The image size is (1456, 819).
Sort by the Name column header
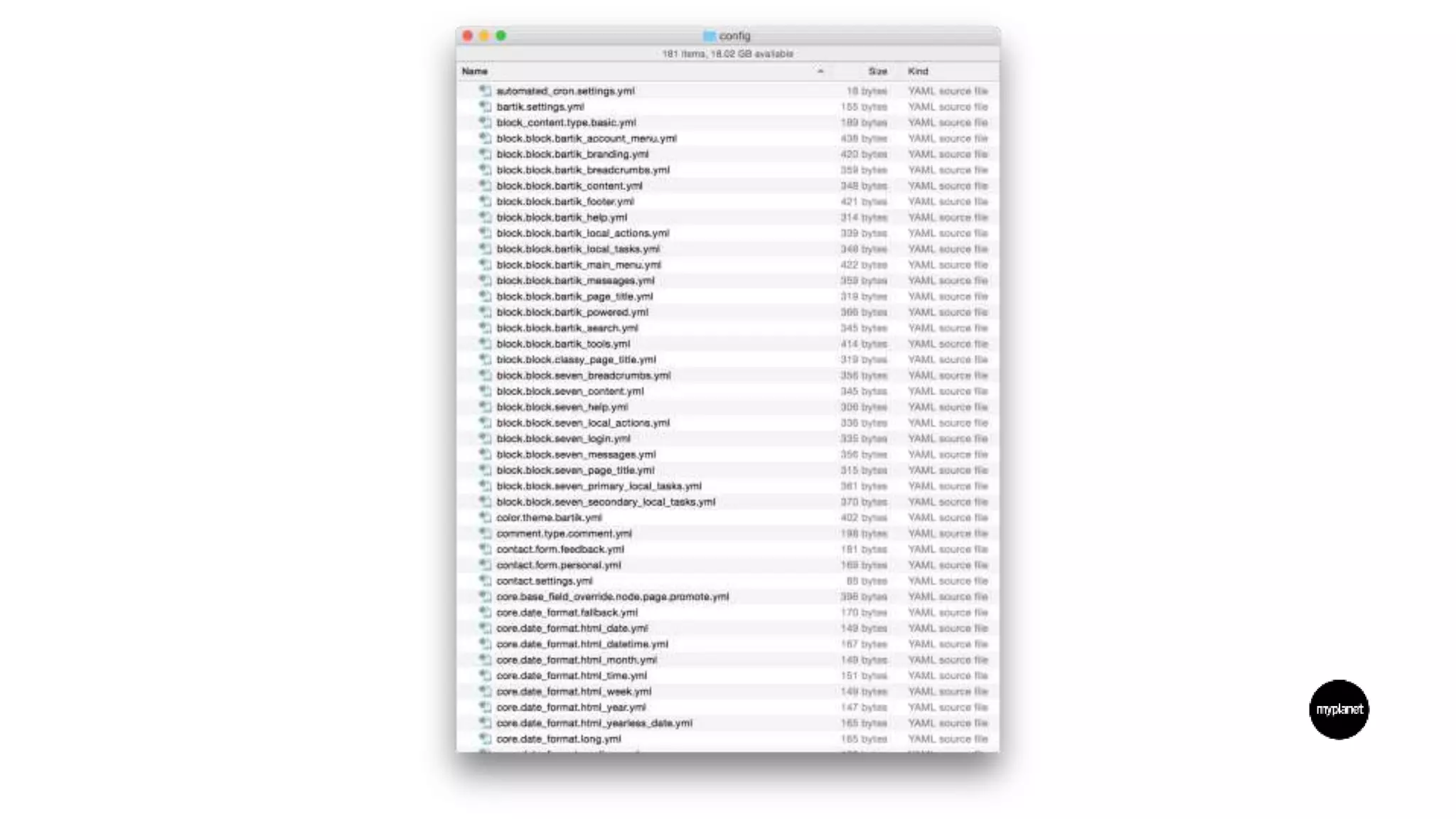[x=475, y=71]
